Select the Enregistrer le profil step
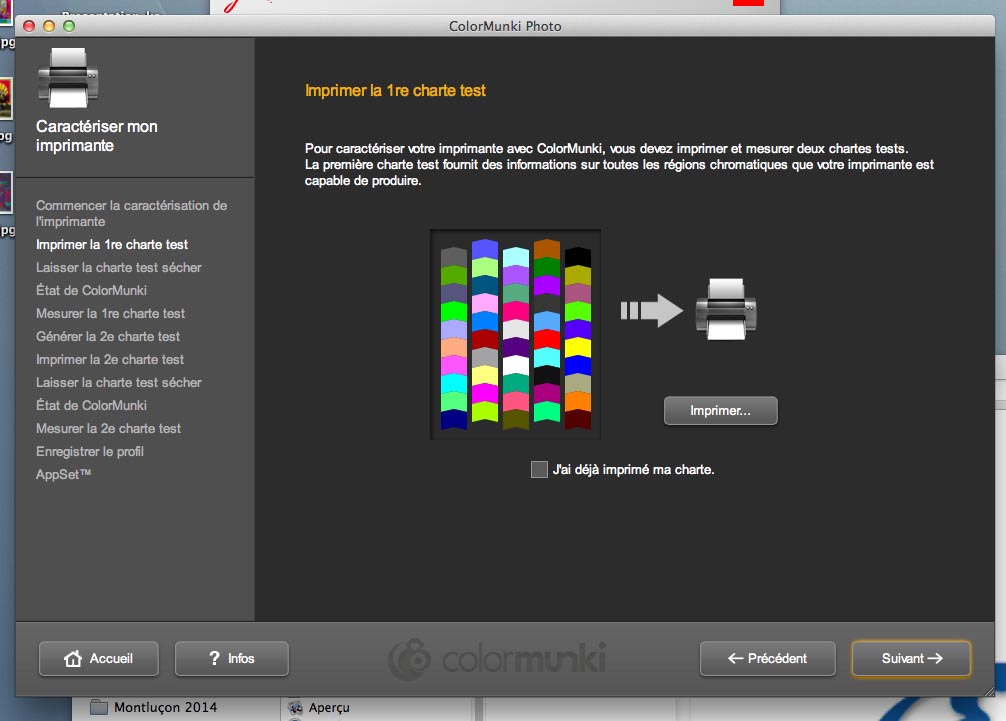 coord(90,452)
